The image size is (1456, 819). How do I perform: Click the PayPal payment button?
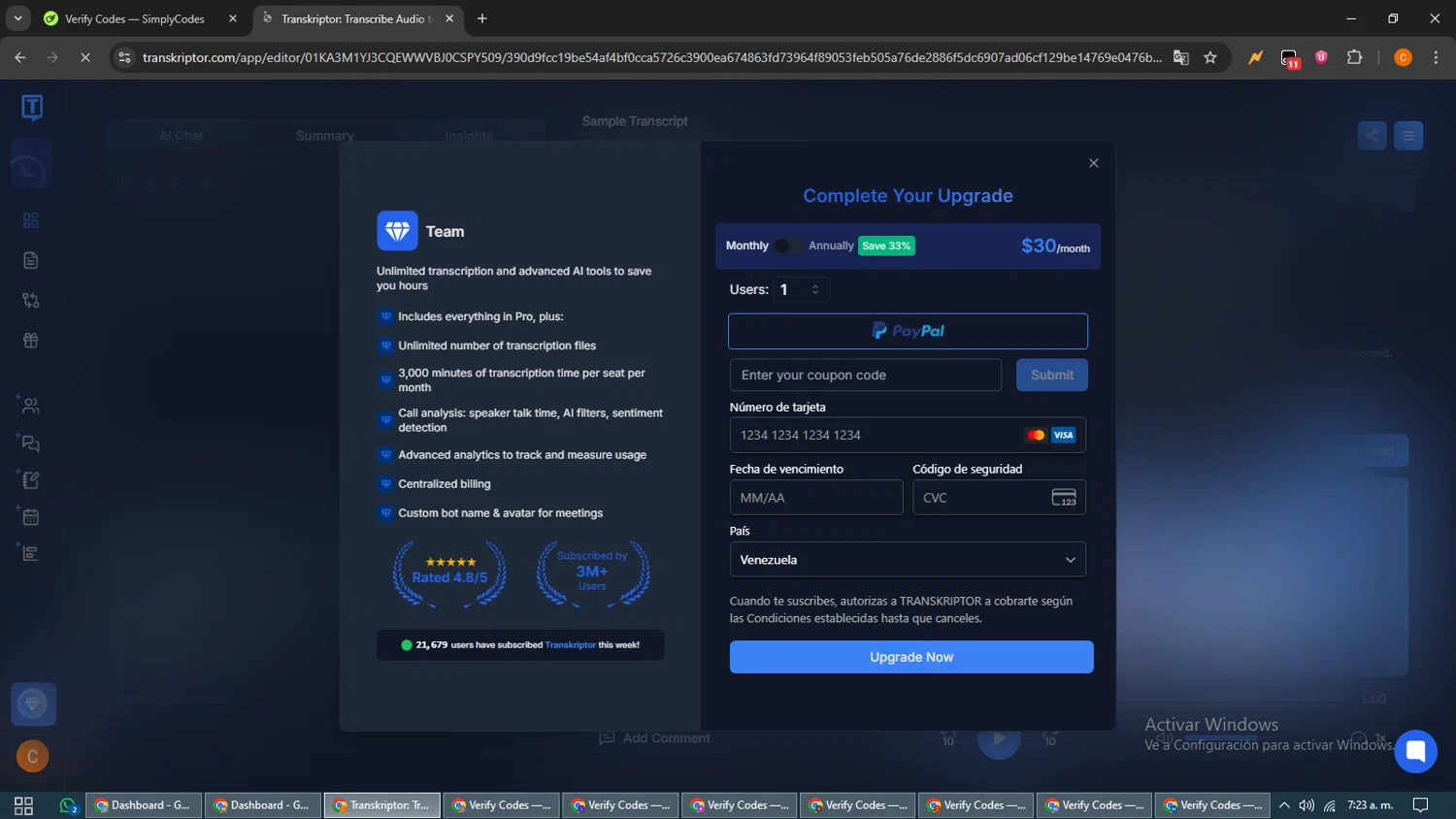click(x=908, y=331)
